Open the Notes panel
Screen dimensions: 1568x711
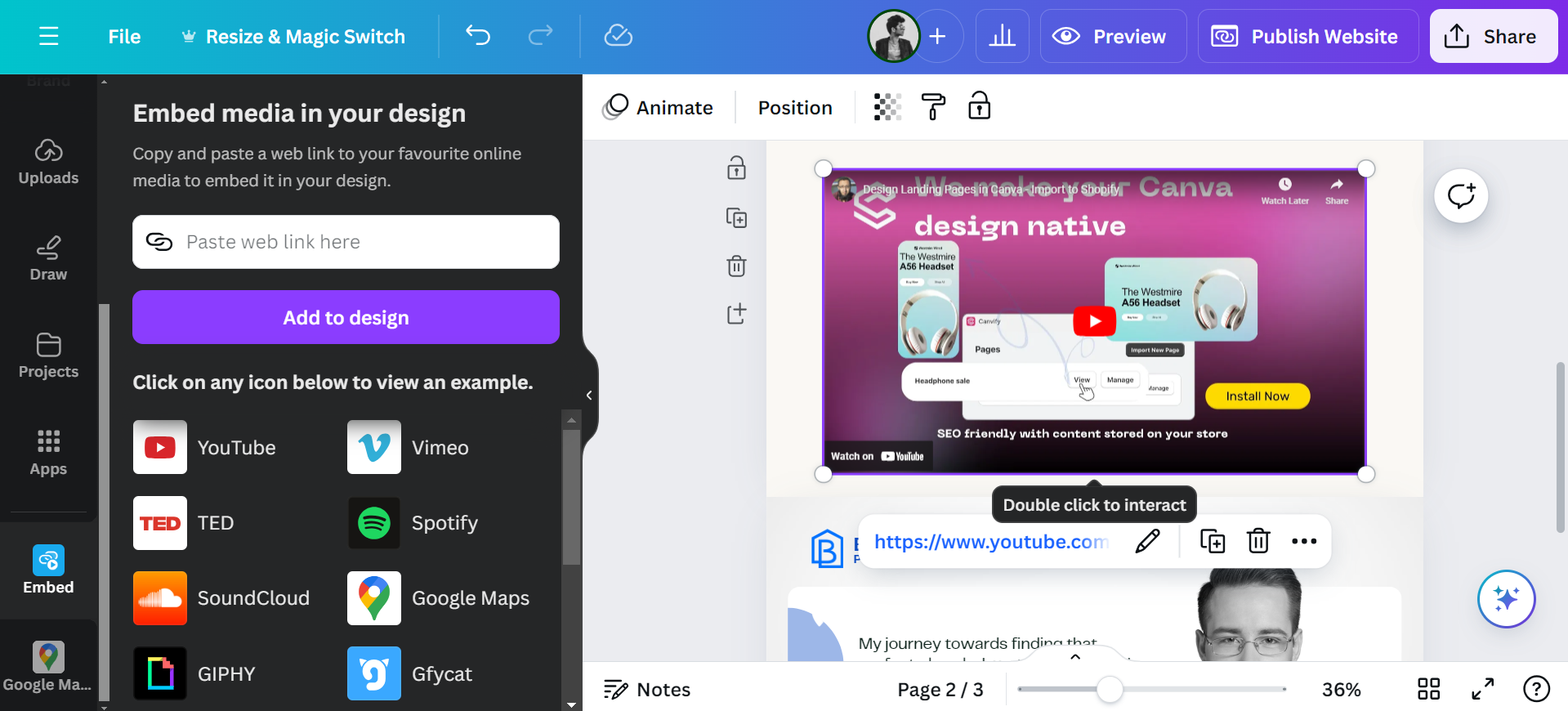(647, 690)
